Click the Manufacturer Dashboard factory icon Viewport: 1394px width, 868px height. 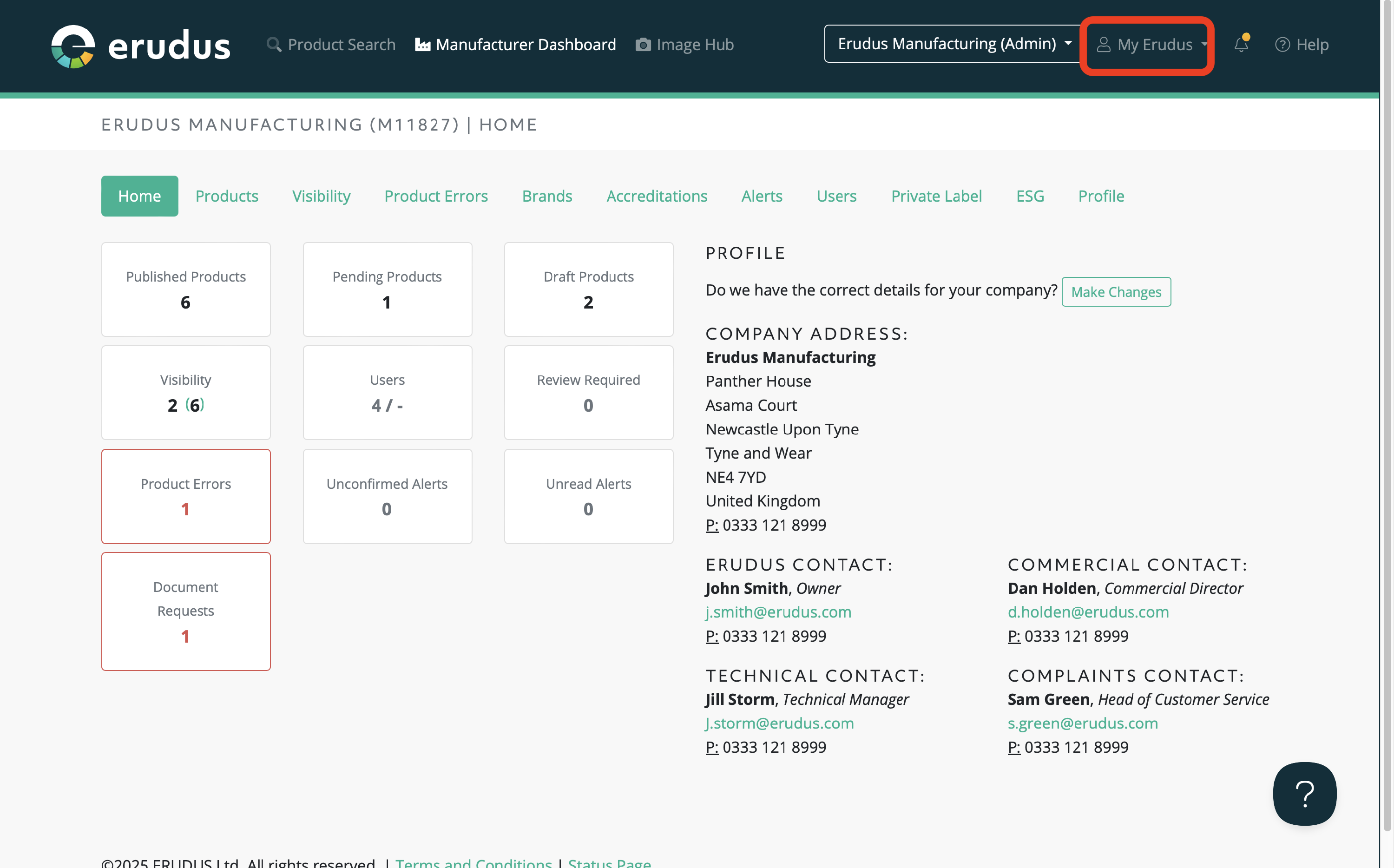coord(422,44)
